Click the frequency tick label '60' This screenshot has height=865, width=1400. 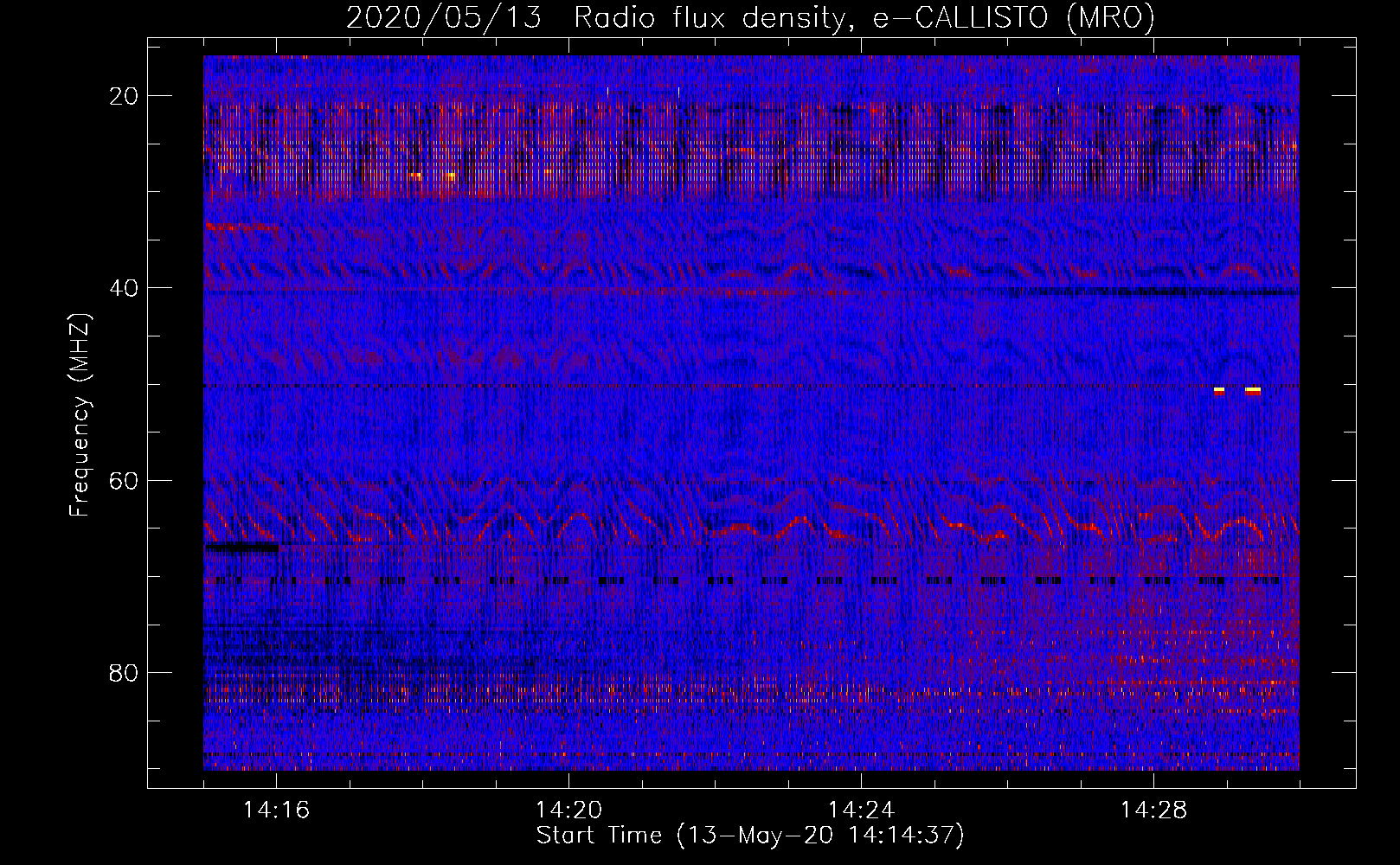[125, 480]
